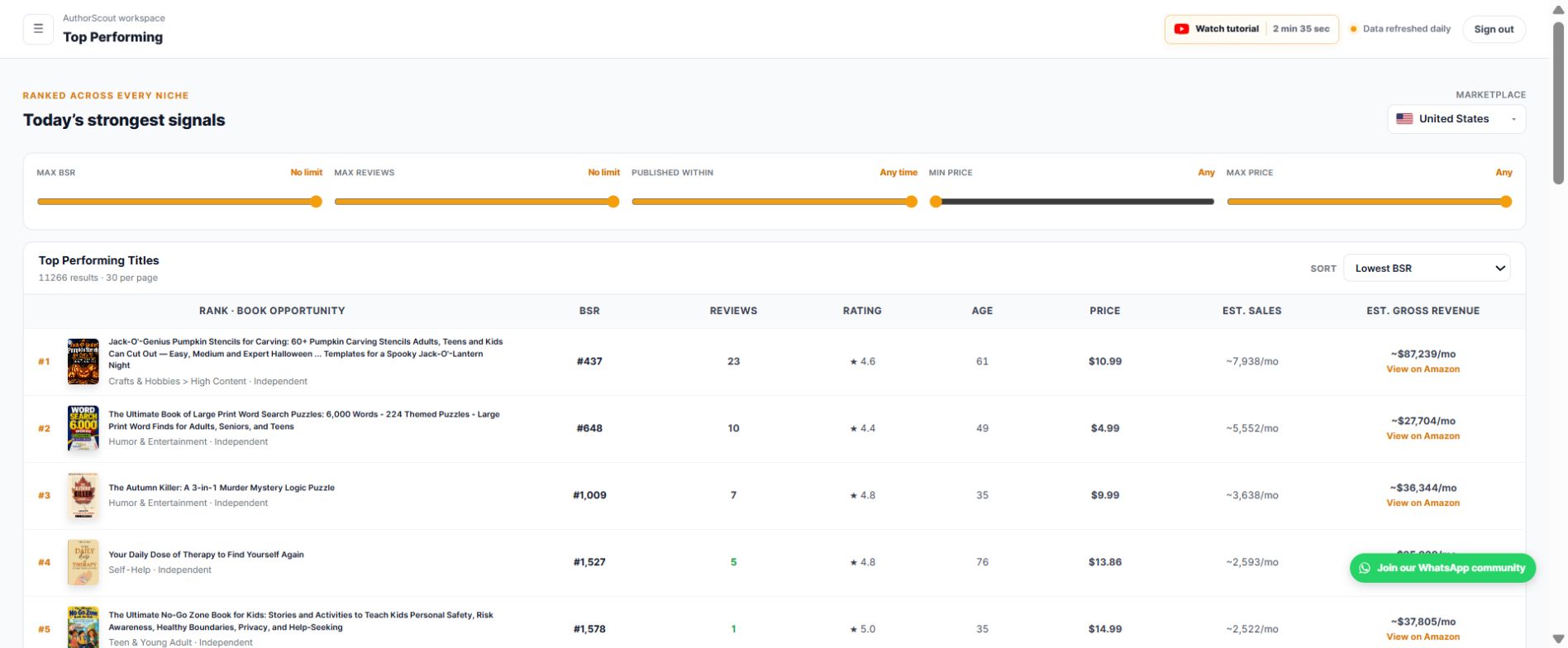Click the Est. Sales column header
1568x648 pixels.
(1252, 311)
